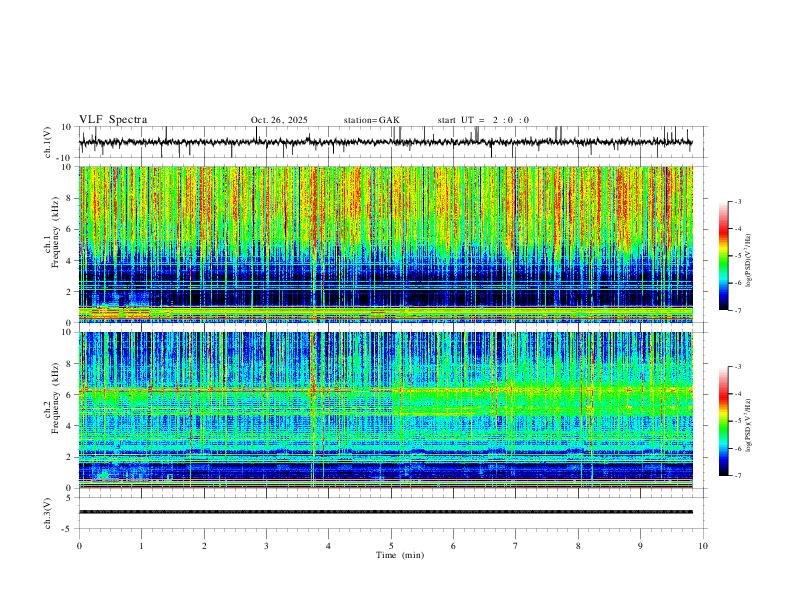
Task: Click the '4' label on the Time axis
Action: (328, 546)
